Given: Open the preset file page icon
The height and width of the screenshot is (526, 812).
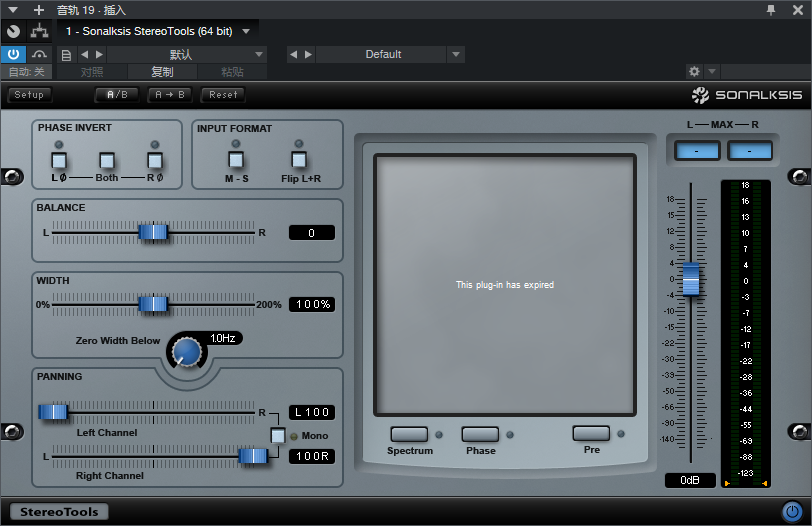Looking at the screenshot, I should (x=66, y=55).
